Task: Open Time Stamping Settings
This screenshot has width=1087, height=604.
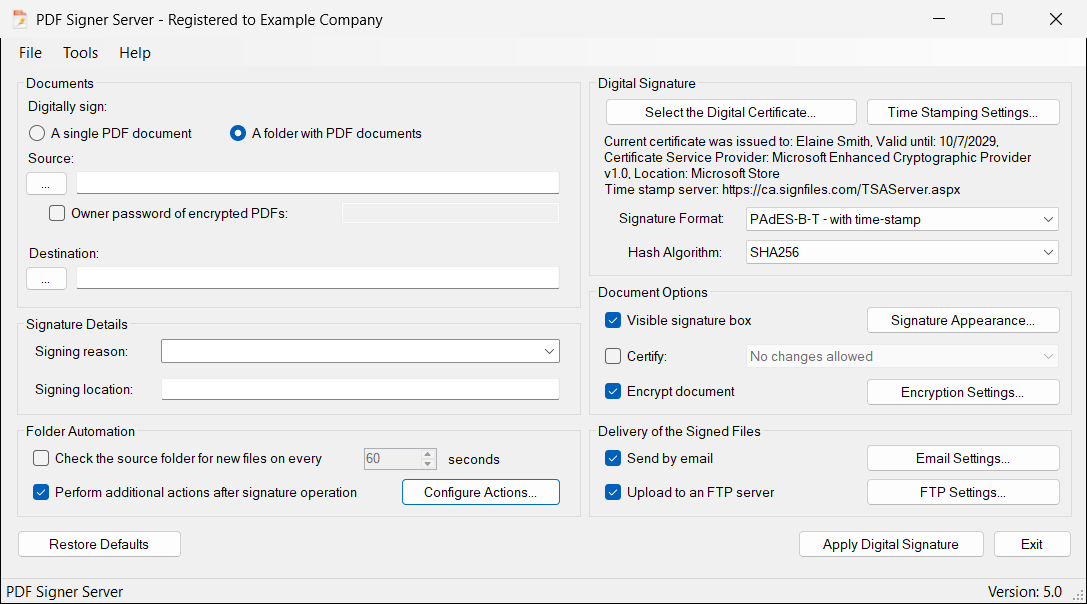Action: click(x=963, y=112)
